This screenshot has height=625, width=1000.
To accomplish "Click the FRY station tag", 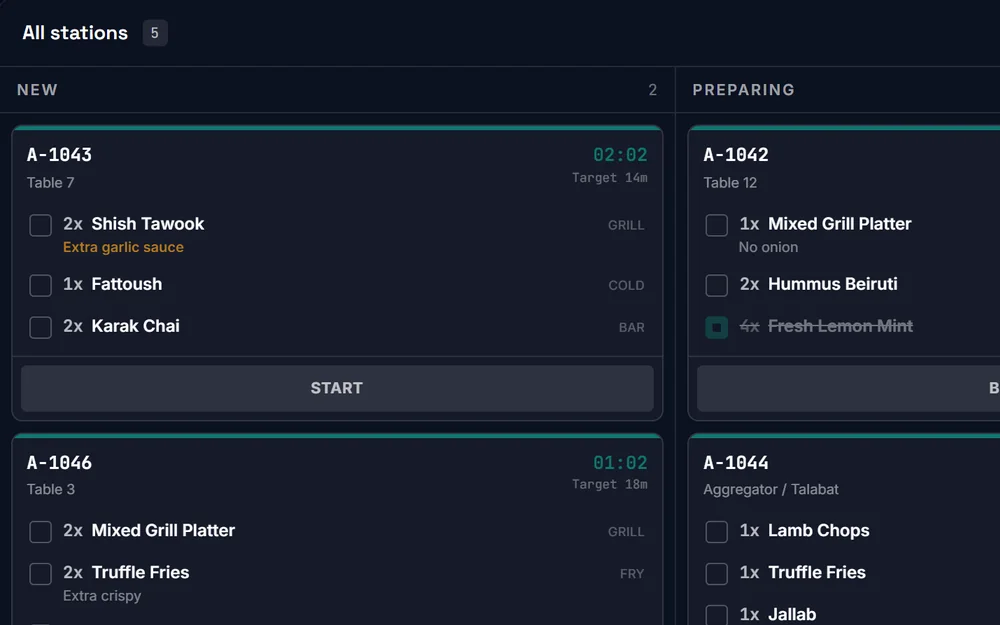I will coord(632,573).
